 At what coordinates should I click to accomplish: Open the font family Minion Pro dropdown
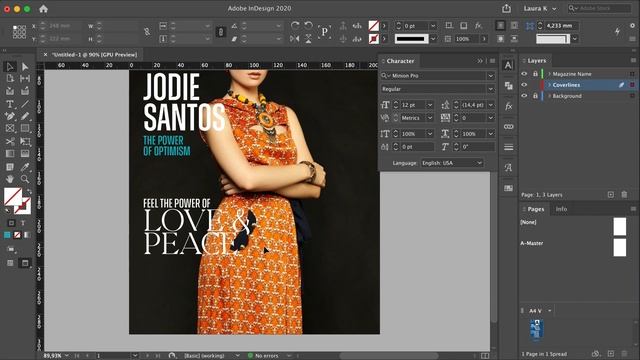pos(491,76)
